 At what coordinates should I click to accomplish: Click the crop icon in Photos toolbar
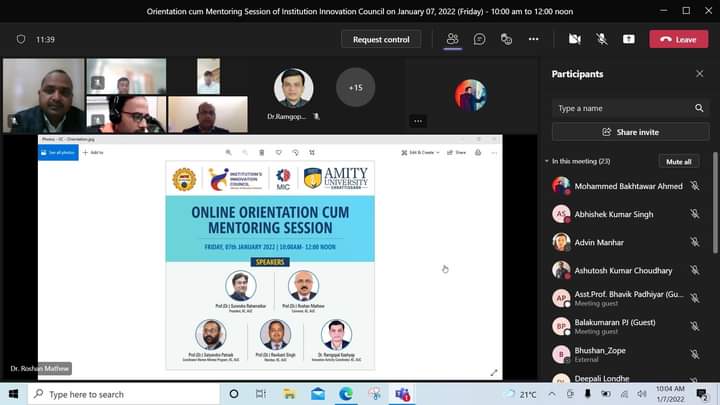click(312, 152)
